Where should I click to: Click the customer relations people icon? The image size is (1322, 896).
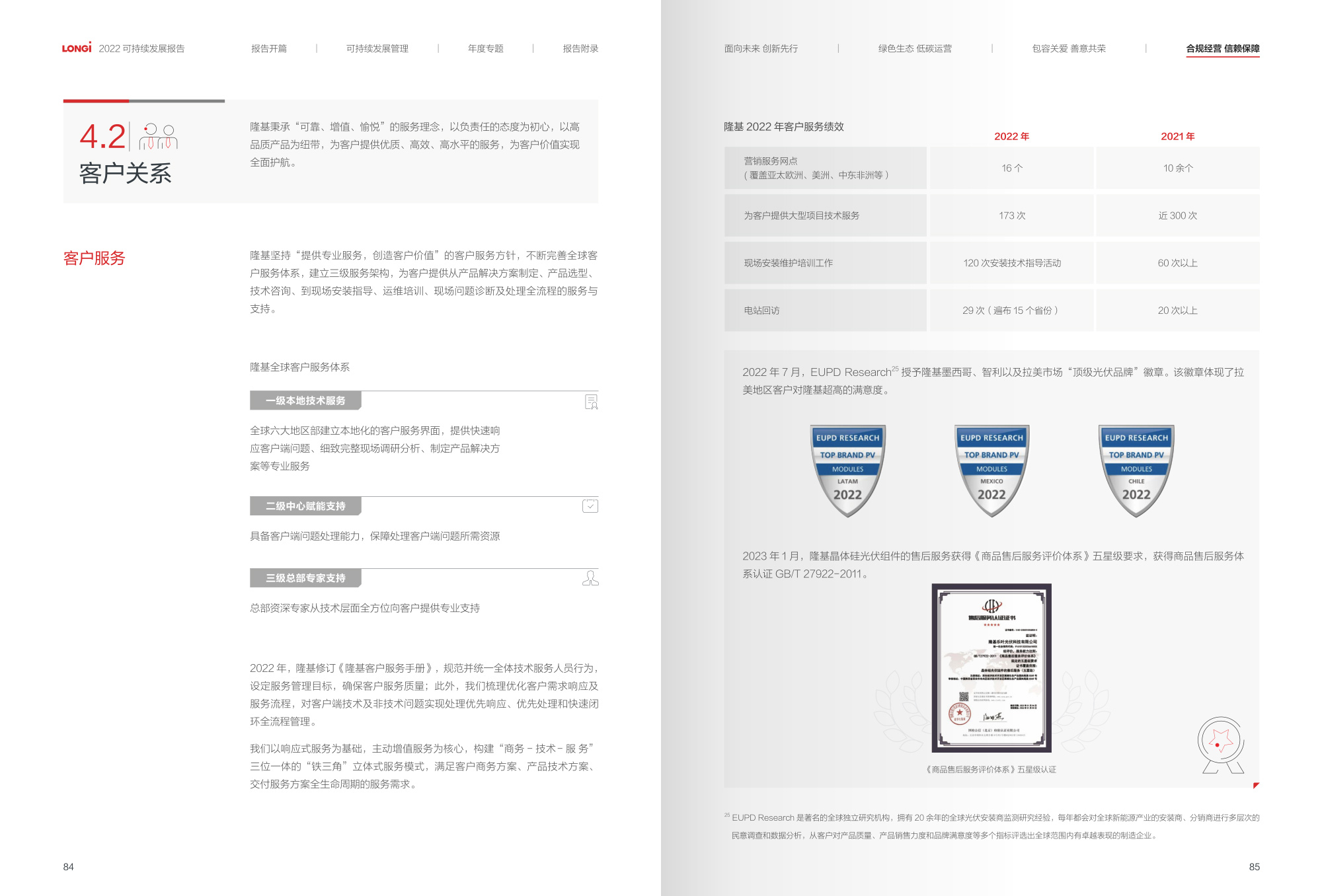159,137
